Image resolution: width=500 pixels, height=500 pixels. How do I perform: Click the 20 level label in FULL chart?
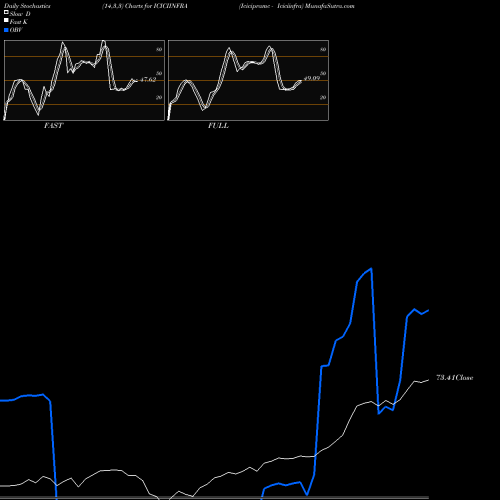pyautogui.click(x=323, y=97)
